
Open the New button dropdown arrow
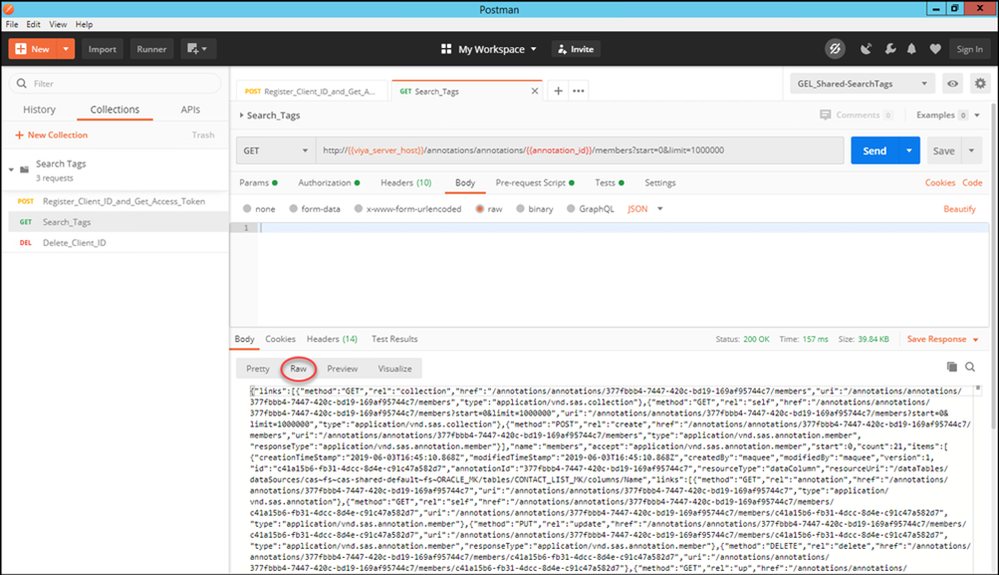tap(66, 49)
